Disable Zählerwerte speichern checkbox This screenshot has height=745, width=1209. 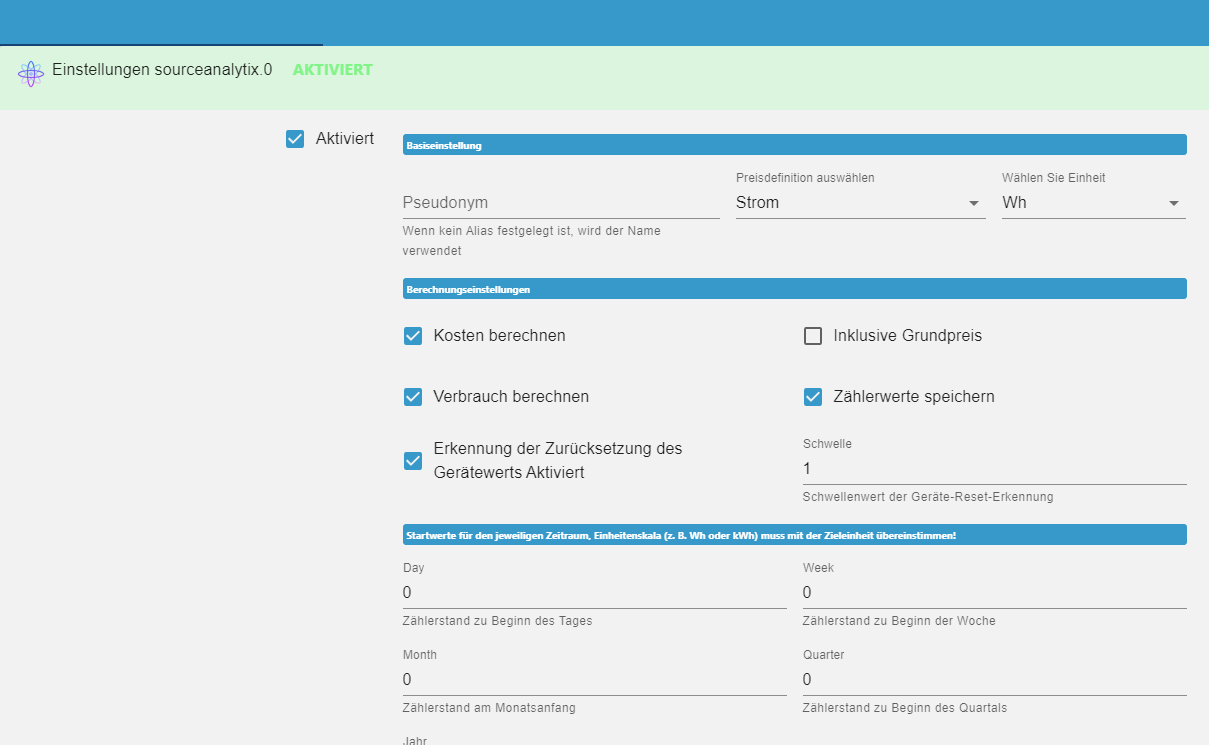pyautogui.click(x=813, y=397)
